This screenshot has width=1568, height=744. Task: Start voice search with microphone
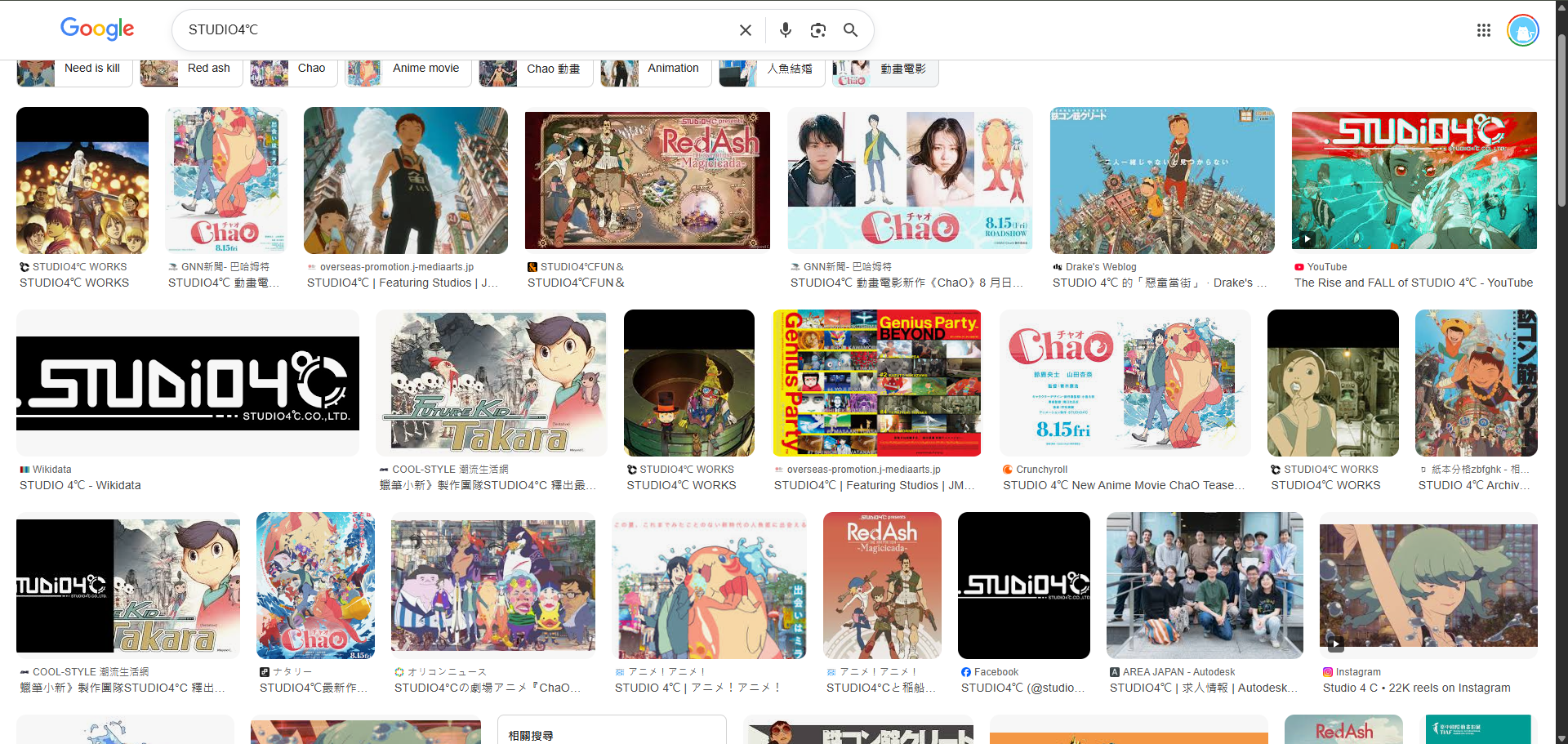click(x=785, y=30)
